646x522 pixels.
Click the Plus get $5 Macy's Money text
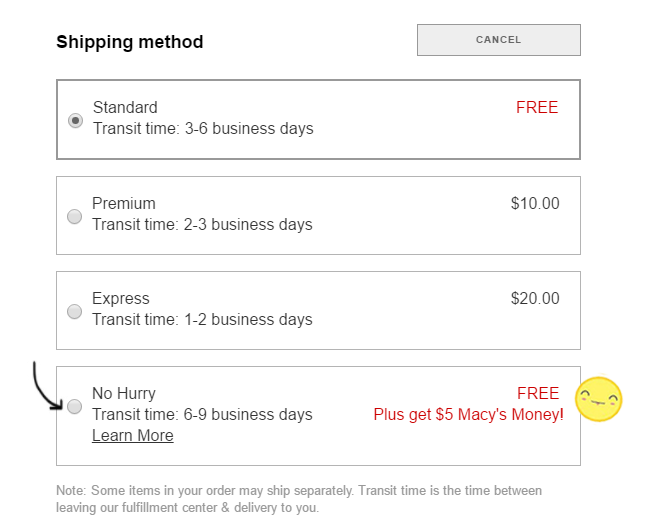click(x=468, y=414)
